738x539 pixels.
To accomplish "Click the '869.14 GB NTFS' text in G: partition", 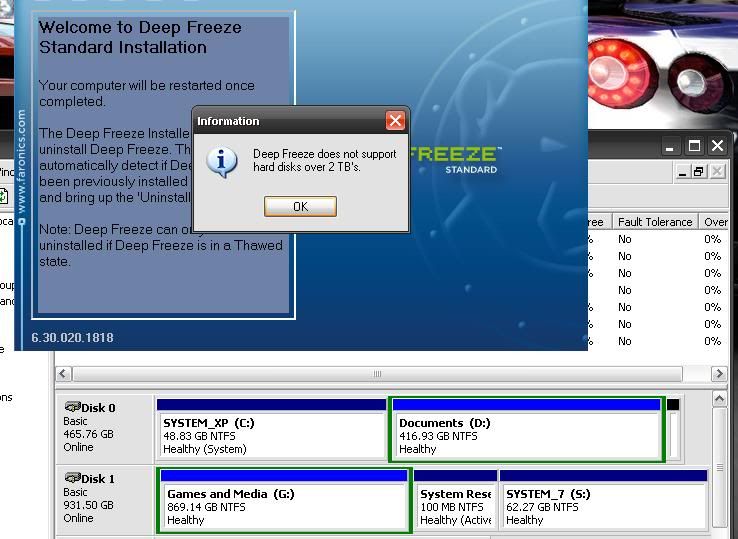I will [206, 507].
